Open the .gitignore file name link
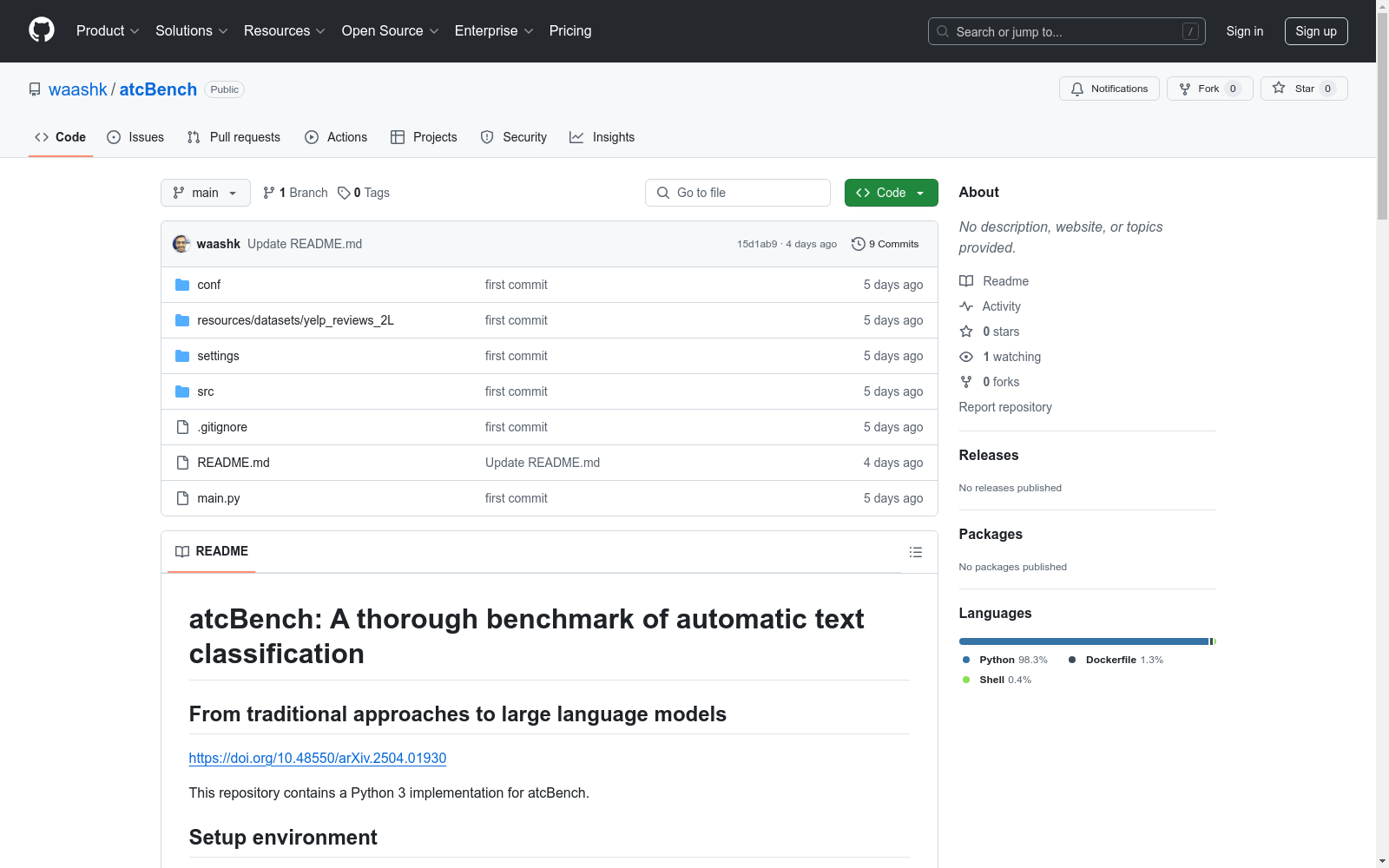The width and height of the screenshot is (1389, 868). pyautogui.click(x=222, y=427)
